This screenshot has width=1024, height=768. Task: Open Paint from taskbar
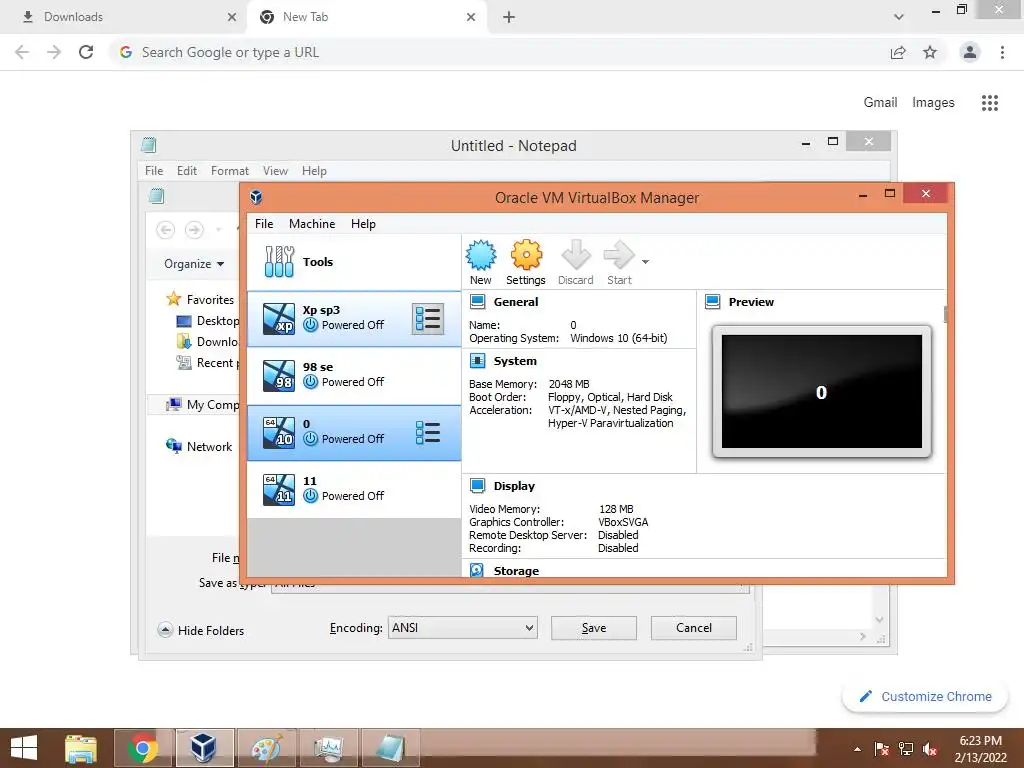266,748
